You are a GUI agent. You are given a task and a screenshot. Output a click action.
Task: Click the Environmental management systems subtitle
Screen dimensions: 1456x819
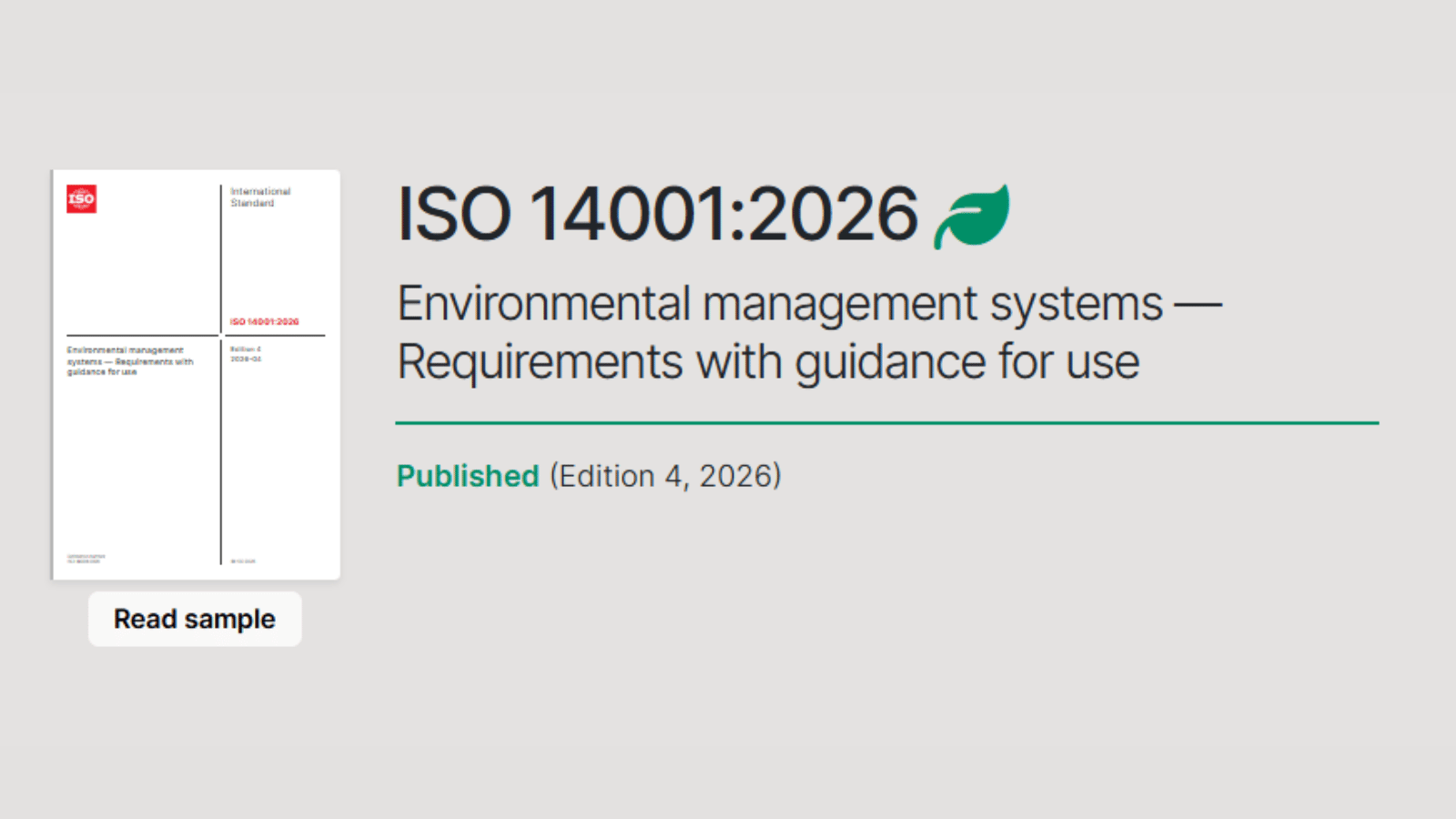[810, 303]
